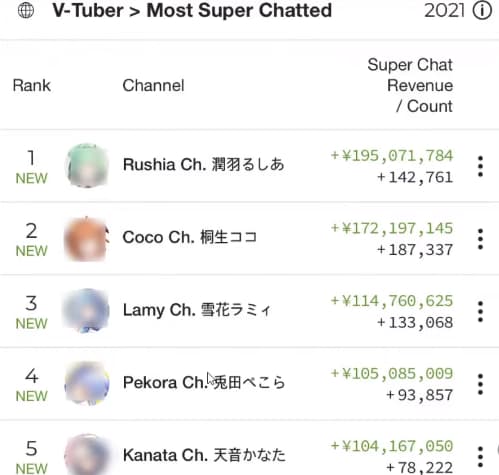
Task: Click Lamy Ch. avatar thumbnail
Action: point(86,311)
